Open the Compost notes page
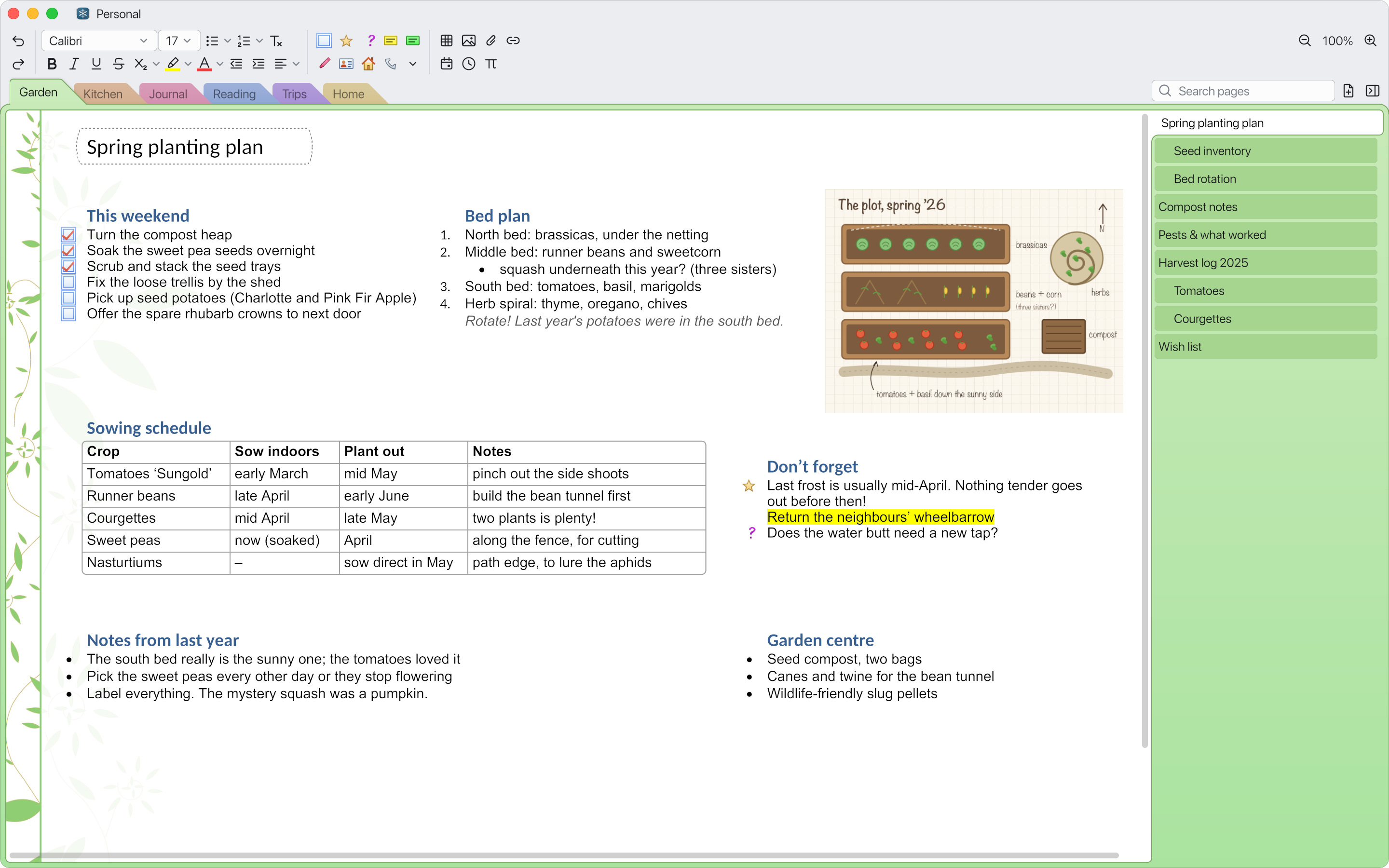Viewport: 1389px width, 868px height. (x=1266, y=207)
